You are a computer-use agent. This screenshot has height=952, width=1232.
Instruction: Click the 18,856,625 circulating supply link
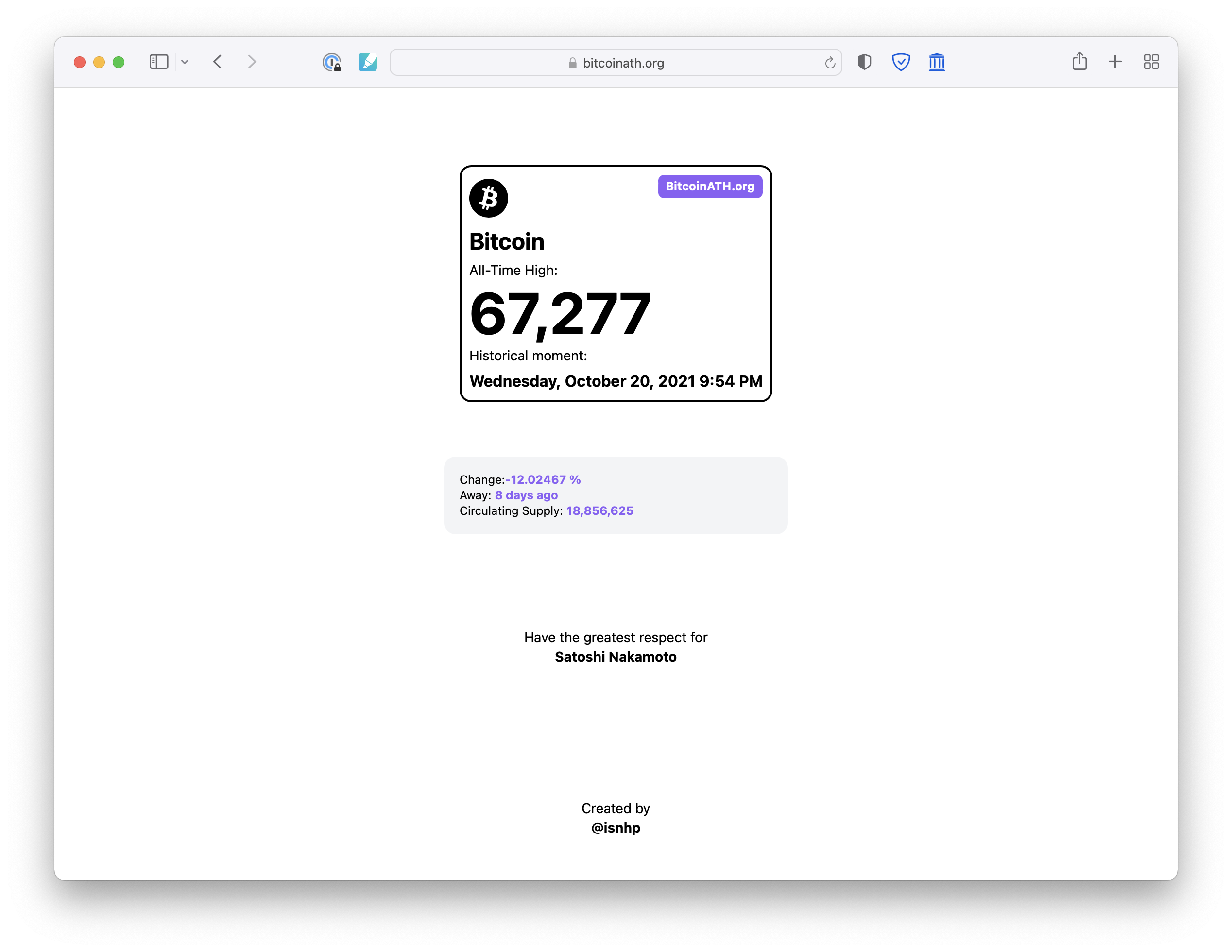[x=599, y=510]
